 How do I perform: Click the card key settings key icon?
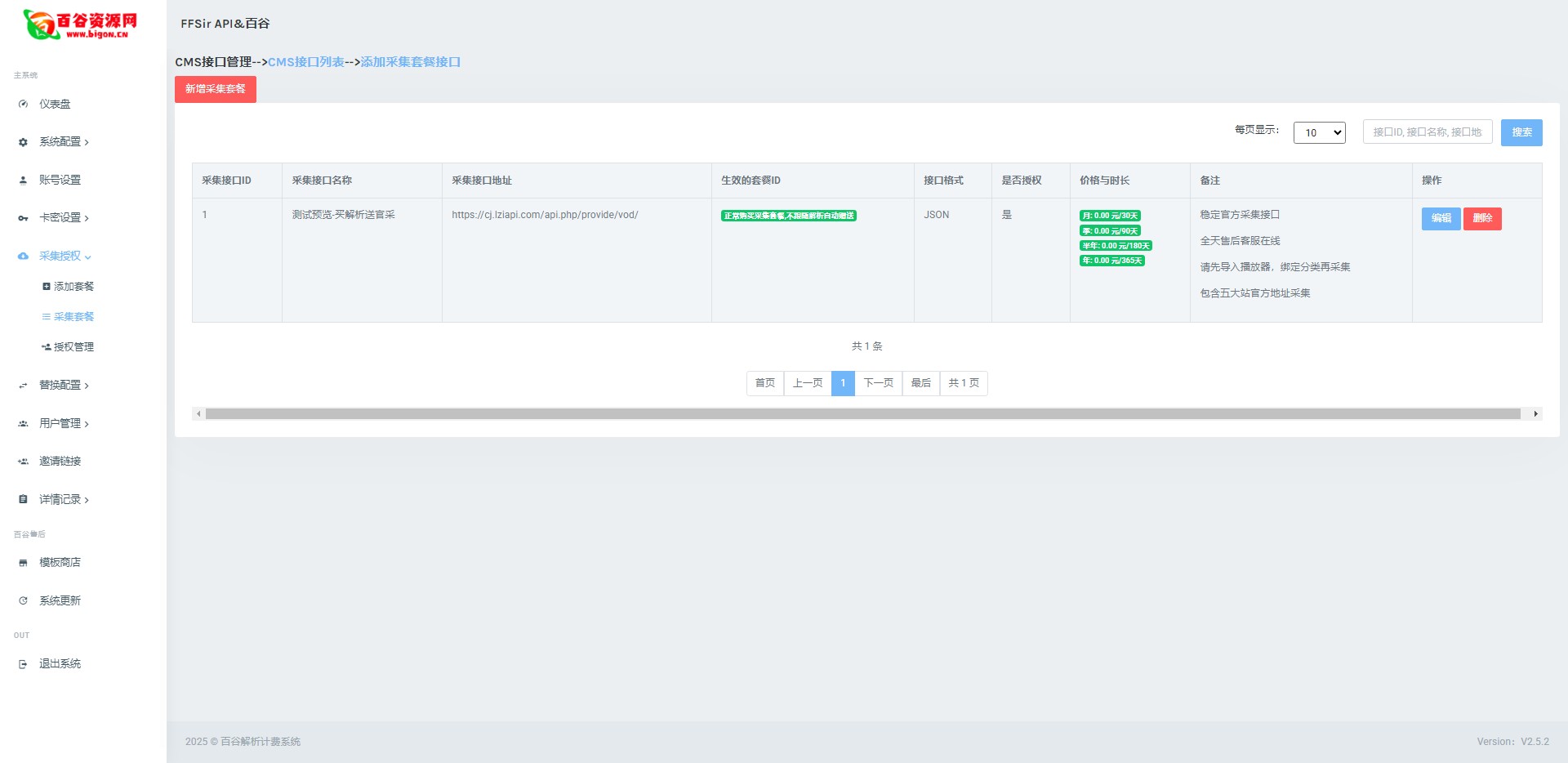click(23, 218)
